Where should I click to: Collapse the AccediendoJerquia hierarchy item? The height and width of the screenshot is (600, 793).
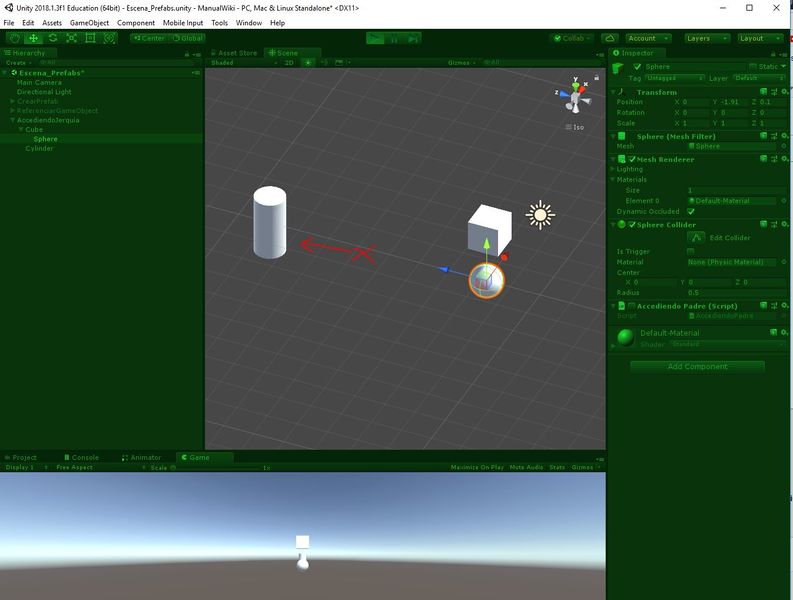[13, 120]
